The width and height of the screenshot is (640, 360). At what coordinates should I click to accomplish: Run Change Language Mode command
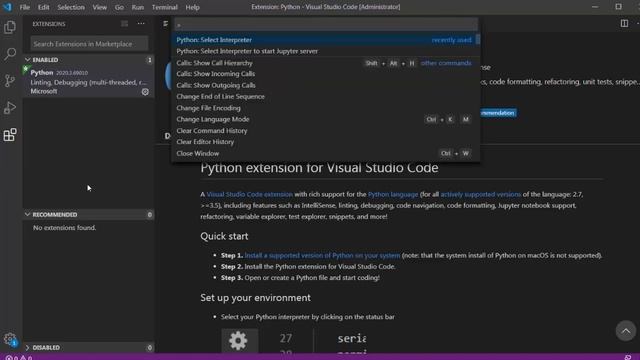coord(326,119)
